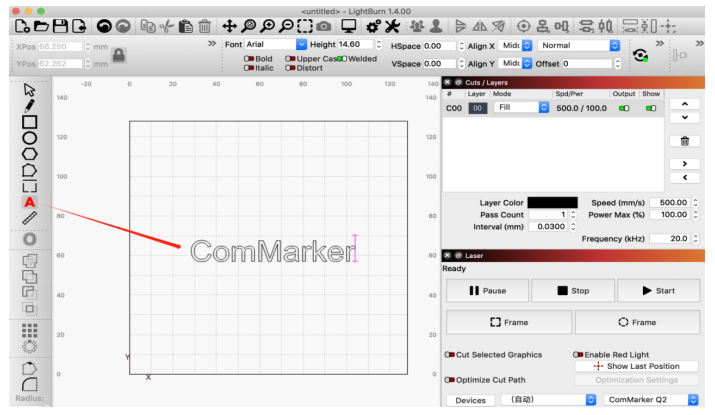The width and height of the screenshot is (715, 415).
Task: Click the undo arrow icon
Action: pyautogui.click(x=104, y=26)
